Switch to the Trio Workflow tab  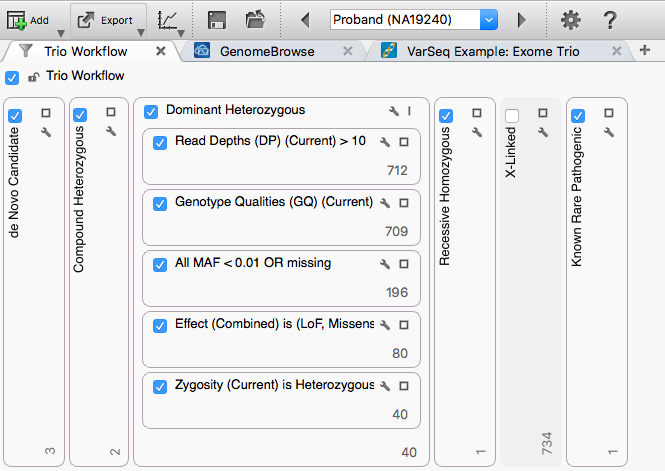point(86,51)
